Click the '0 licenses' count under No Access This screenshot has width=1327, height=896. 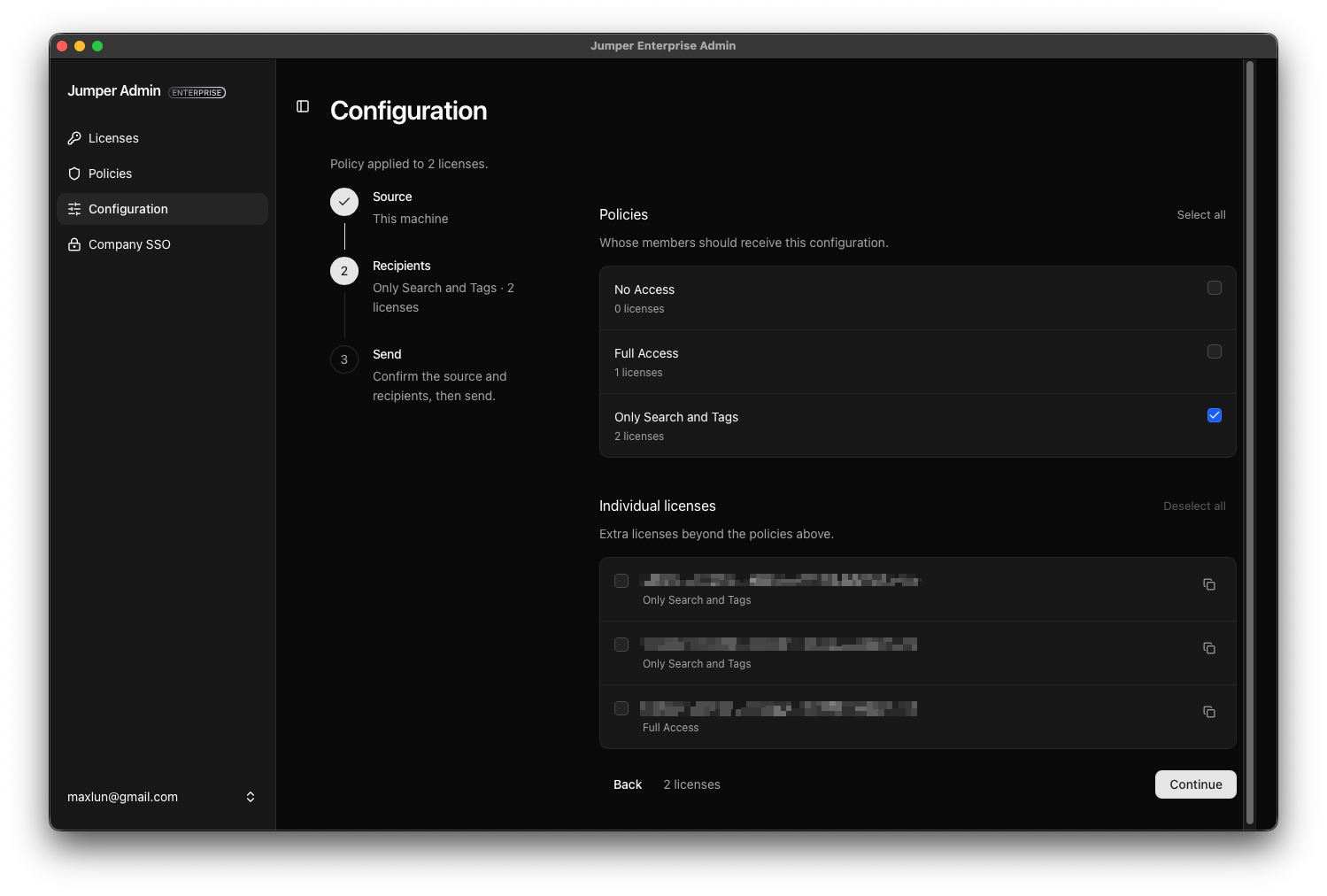(x=639, y=309)
